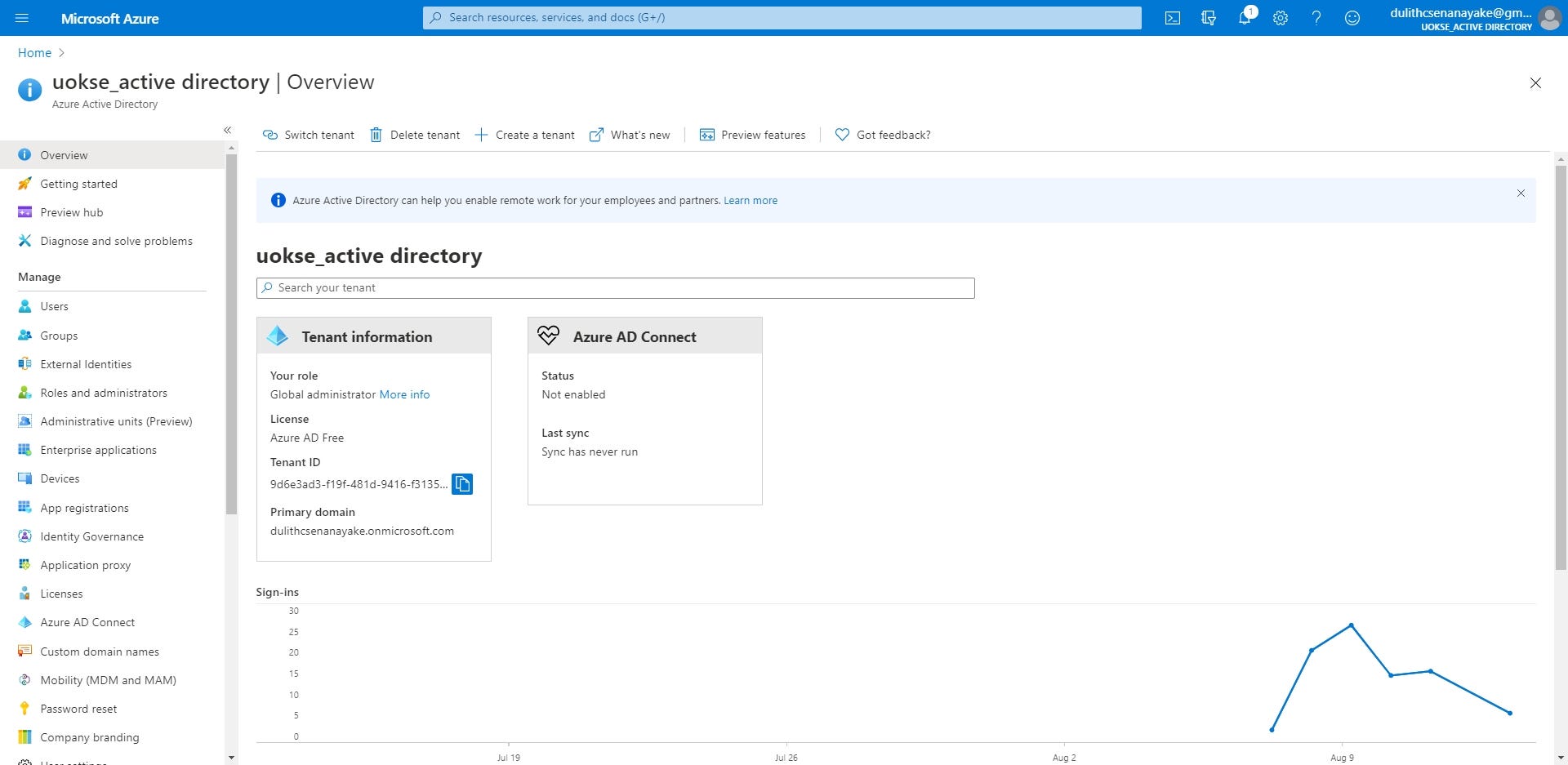Click the Microsoft Azure logo text
This screenshot has height=765, width=1568.
[x=110, y=18]
